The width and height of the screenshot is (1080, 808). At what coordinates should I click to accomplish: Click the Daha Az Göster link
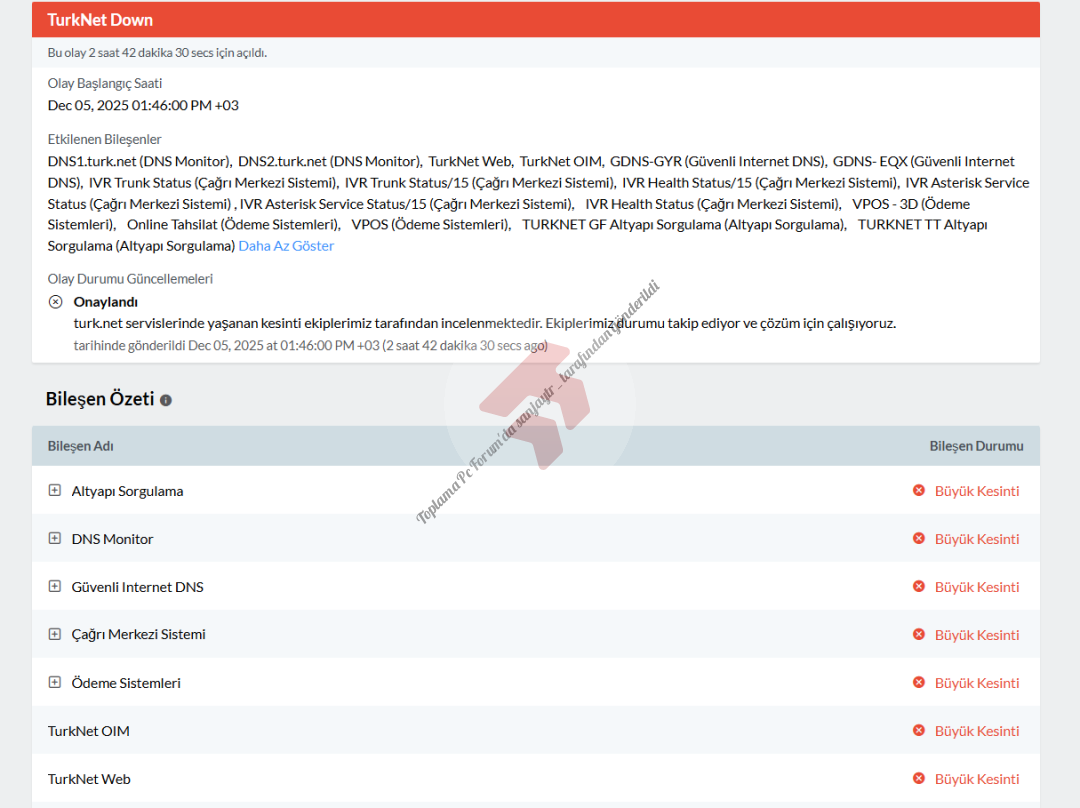pos(286,246)
